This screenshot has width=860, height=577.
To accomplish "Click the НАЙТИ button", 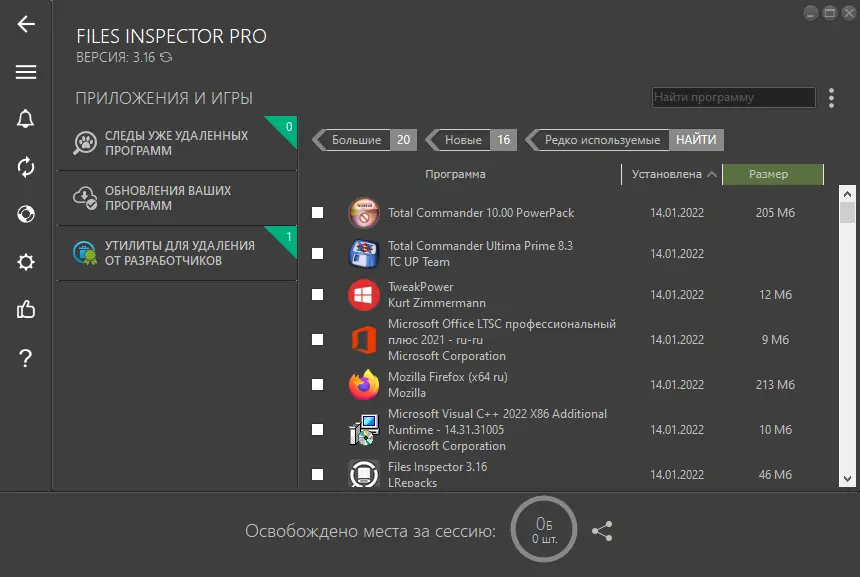I will pyautogui.click(x=695, y=140).
